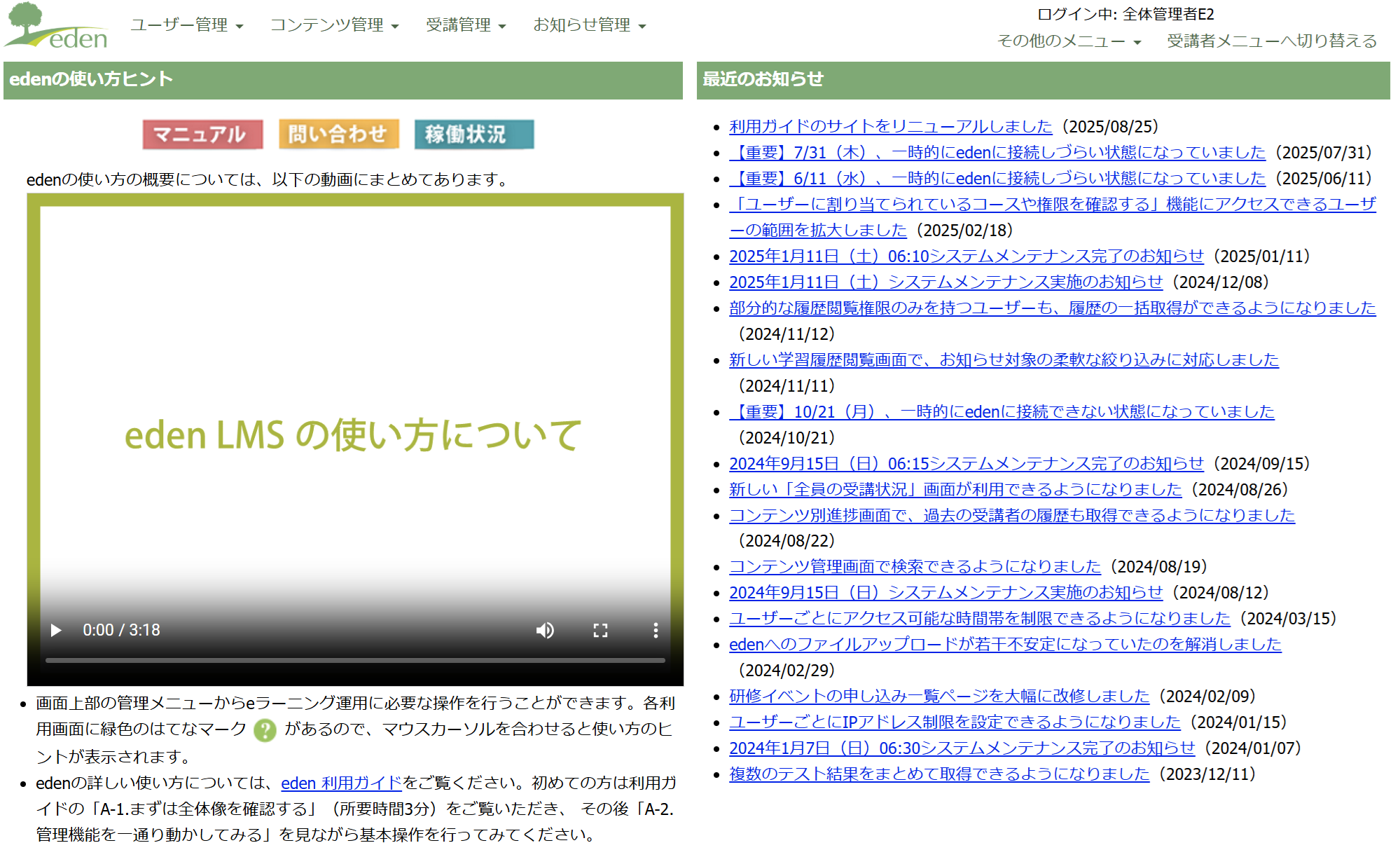Click the video time display 0:00 / 3:18

pyautogui.click(x=122, y=630)
